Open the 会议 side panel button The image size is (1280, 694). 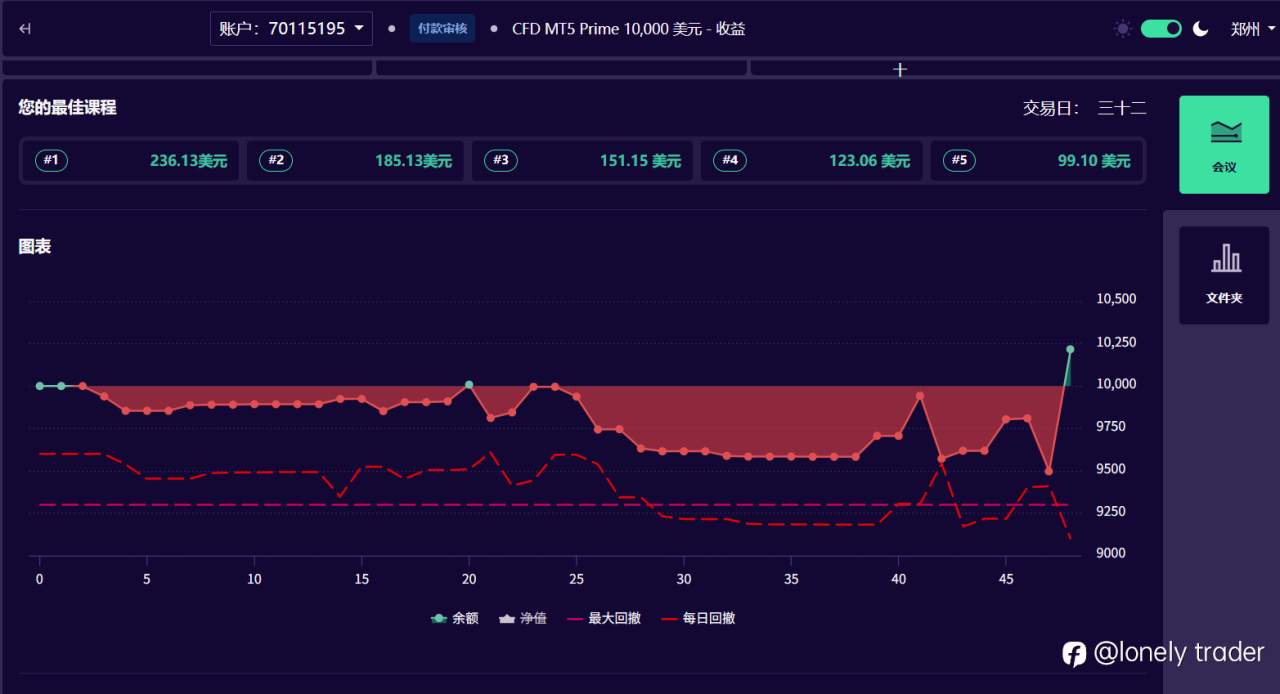(x=1224, y=145)
